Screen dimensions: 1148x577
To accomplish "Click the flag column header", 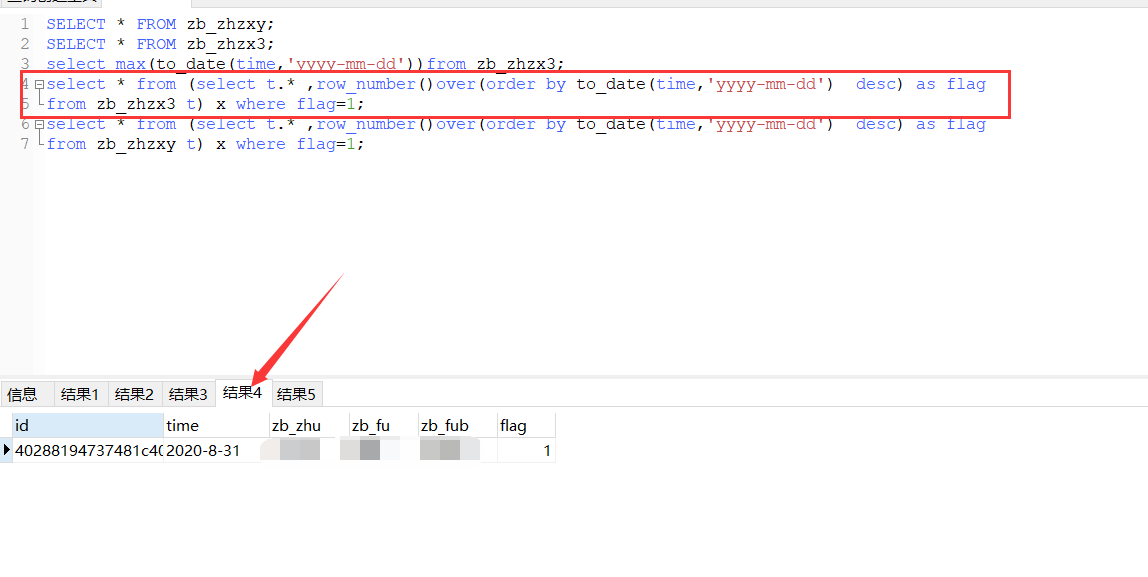I will click(526, 425).
